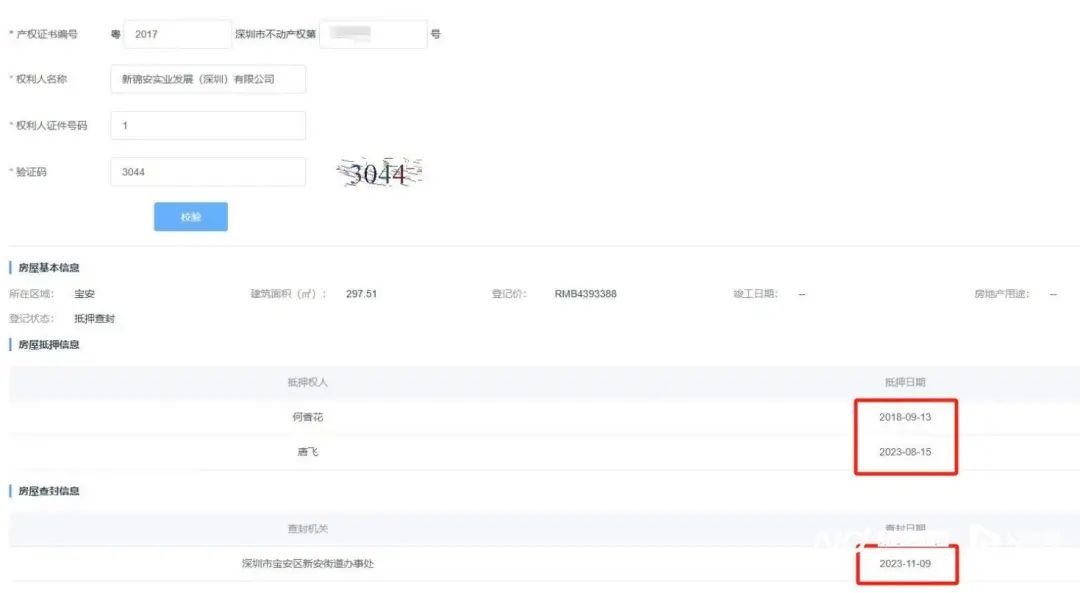The height and width of the screenshot is (593, 1080).
Task: Click the 抵押日期 column header
Action: [905, 382]
